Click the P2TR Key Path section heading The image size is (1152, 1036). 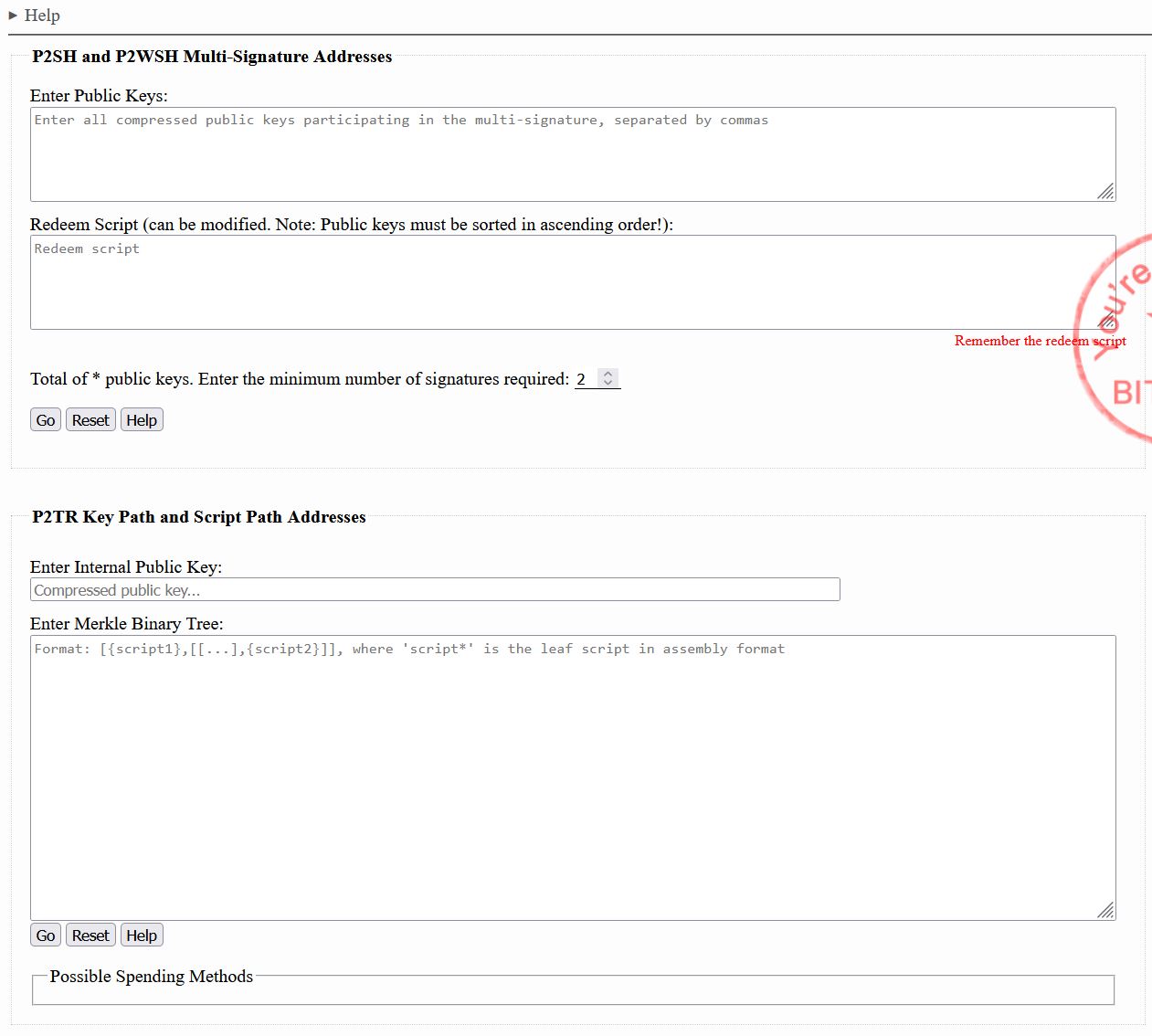[198, 517]
